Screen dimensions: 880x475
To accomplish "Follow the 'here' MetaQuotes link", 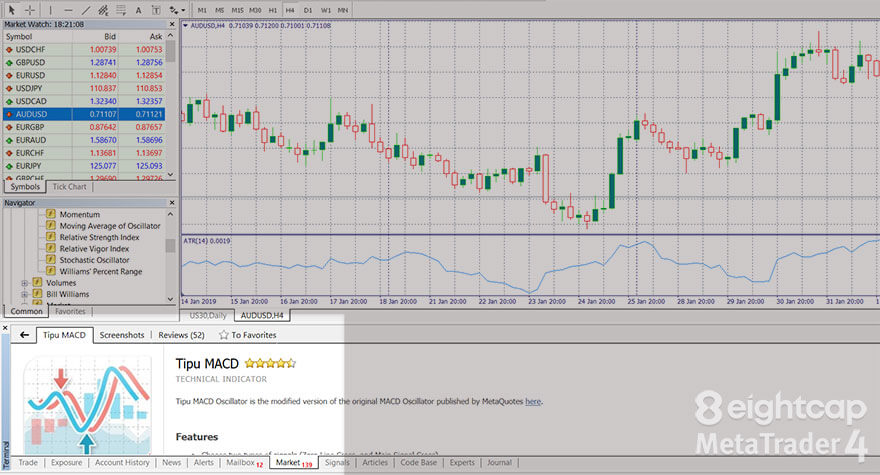I will pyautogui.click(x=533, y=401).
